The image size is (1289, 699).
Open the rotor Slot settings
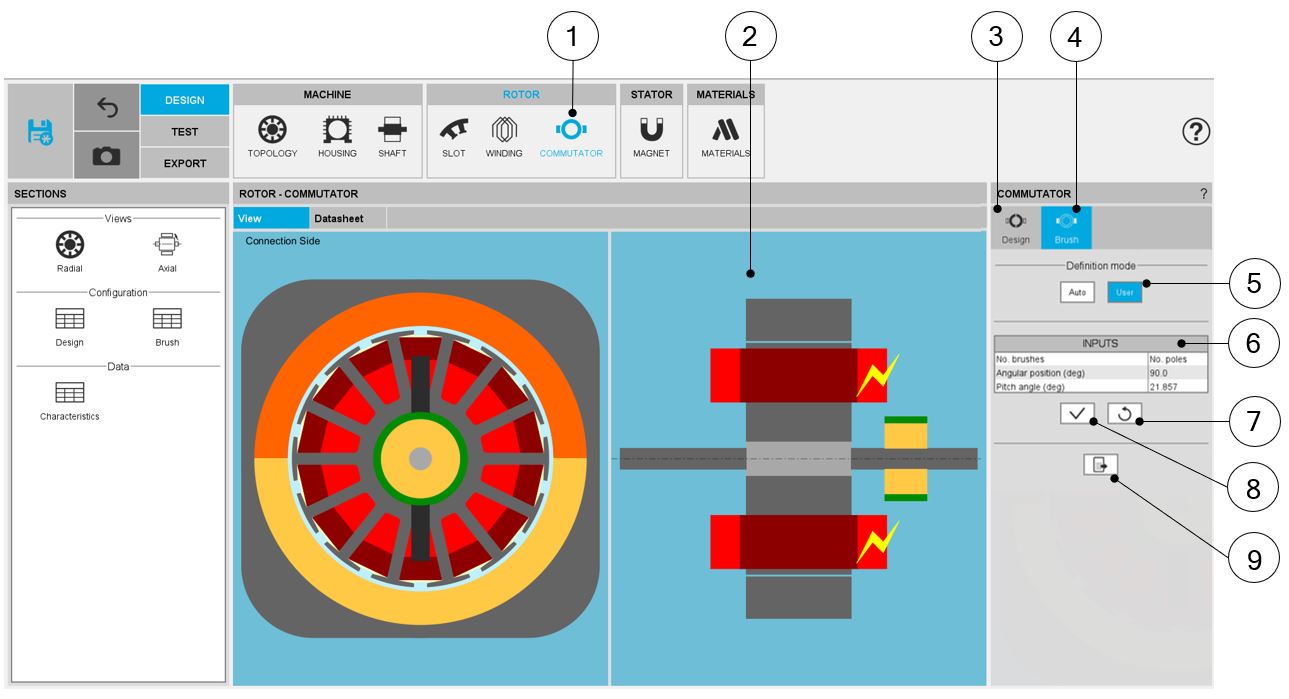coord(454,137)
